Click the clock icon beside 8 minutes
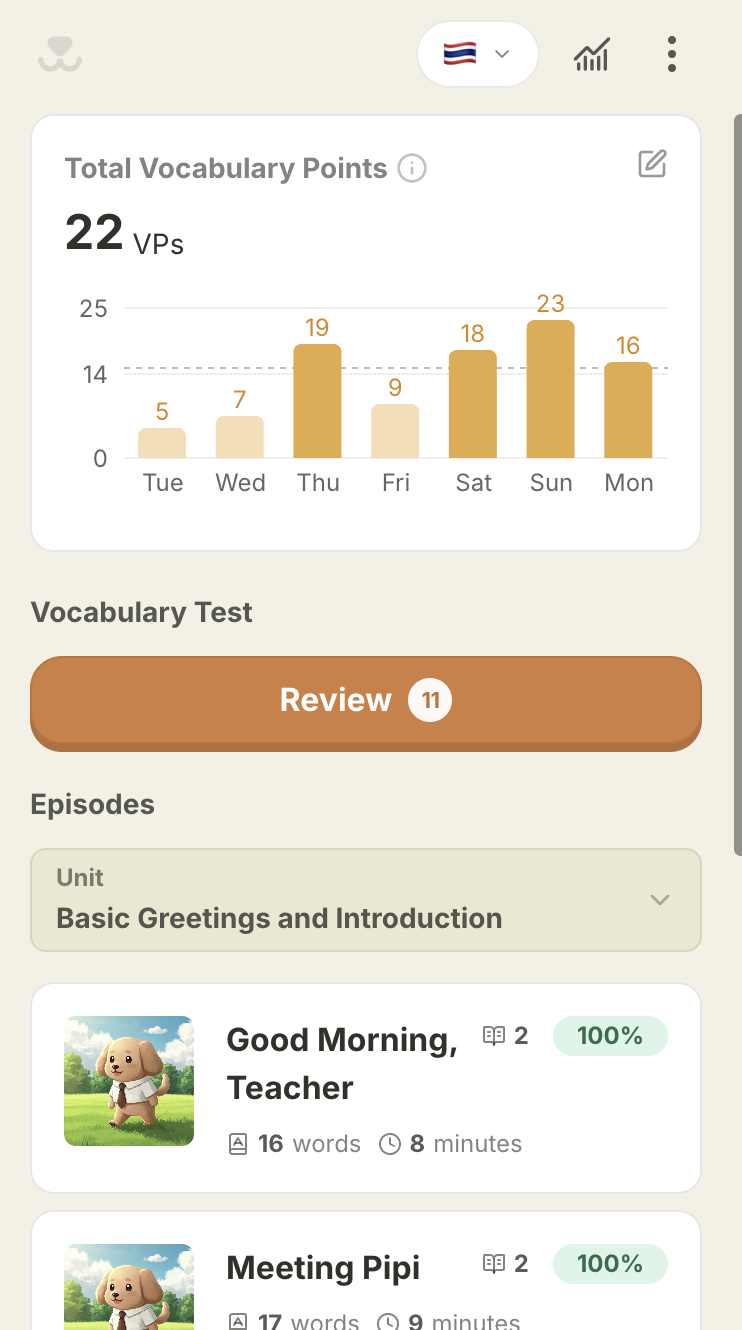 pos(390,1144)
